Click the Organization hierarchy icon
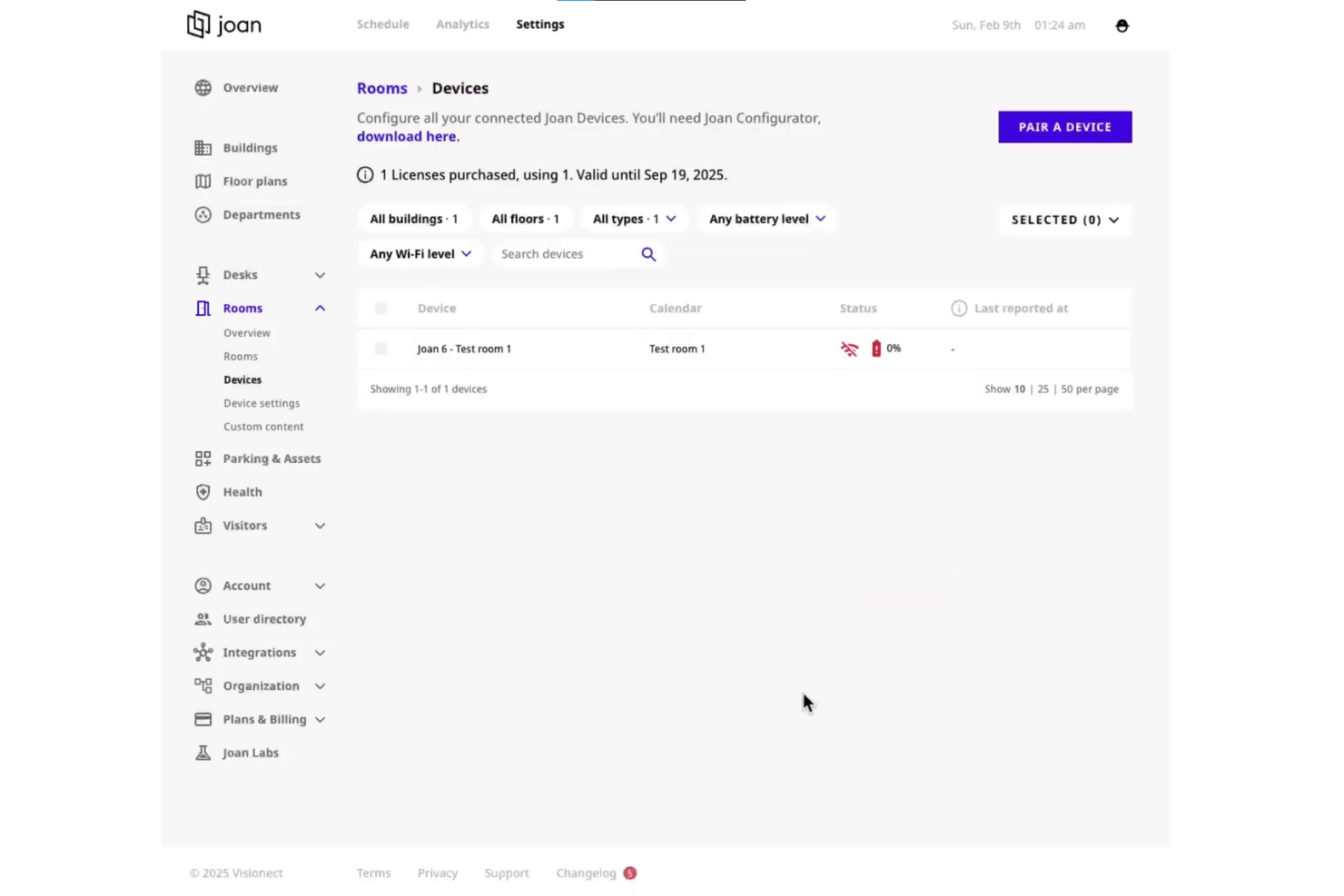This screenshot has height=896, width=1344. click(203, 686)
